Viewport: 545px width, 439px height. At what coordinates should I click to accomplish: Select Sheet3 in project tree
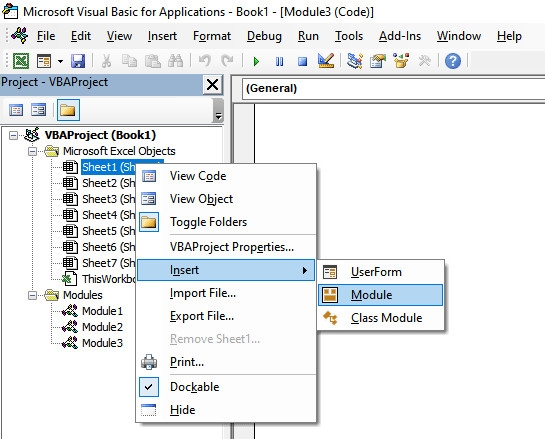(x=108, y=199)
